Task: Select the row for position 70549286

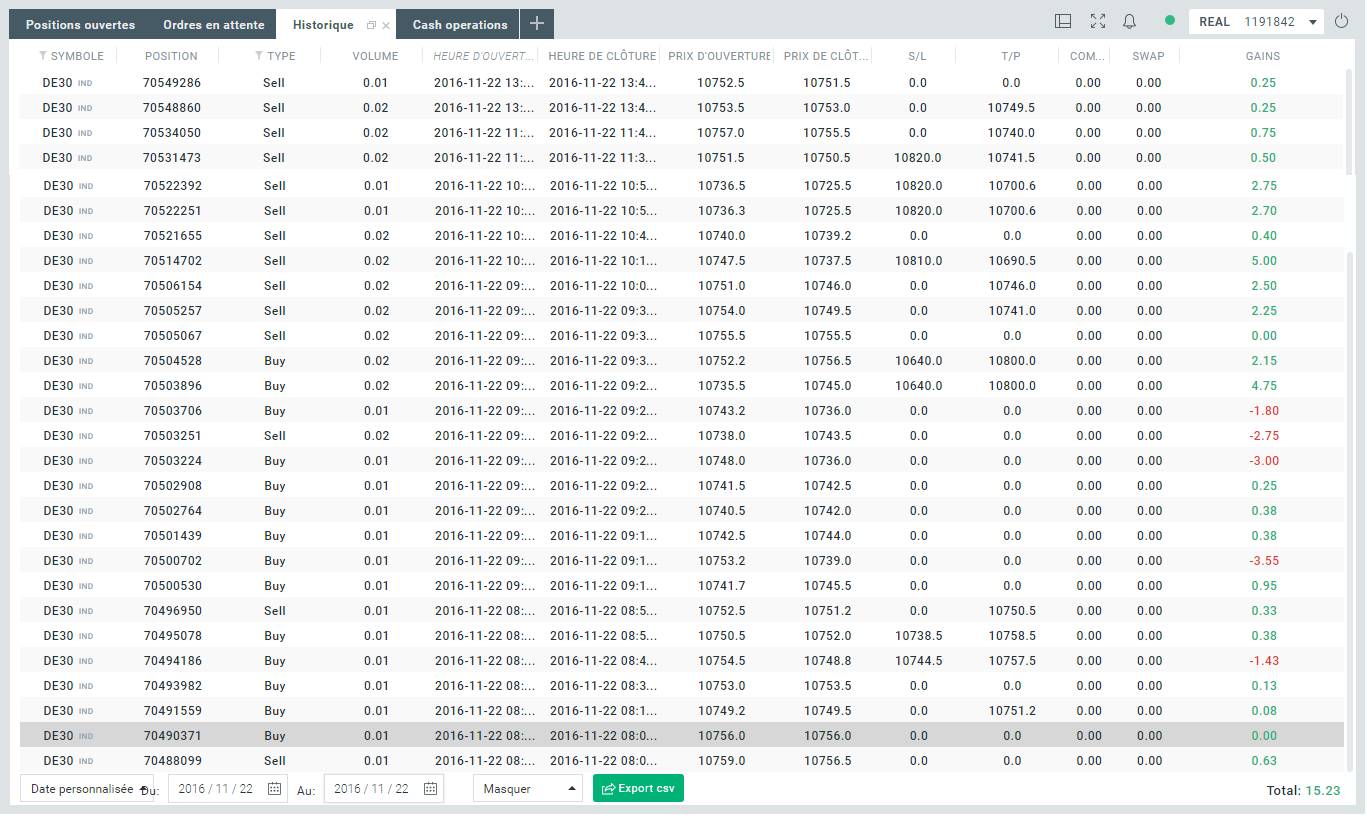Action: [x=172, y=83]
